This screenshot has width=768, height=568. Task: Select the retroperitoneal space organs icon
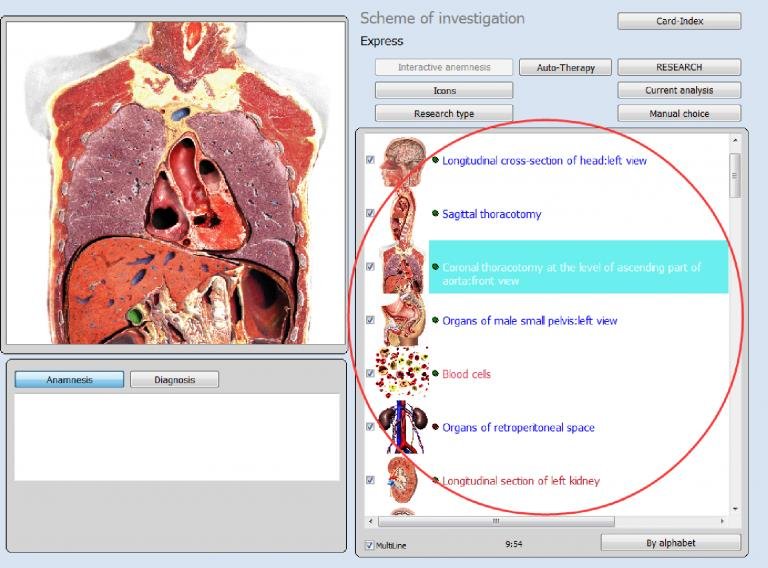click(403, 427)
